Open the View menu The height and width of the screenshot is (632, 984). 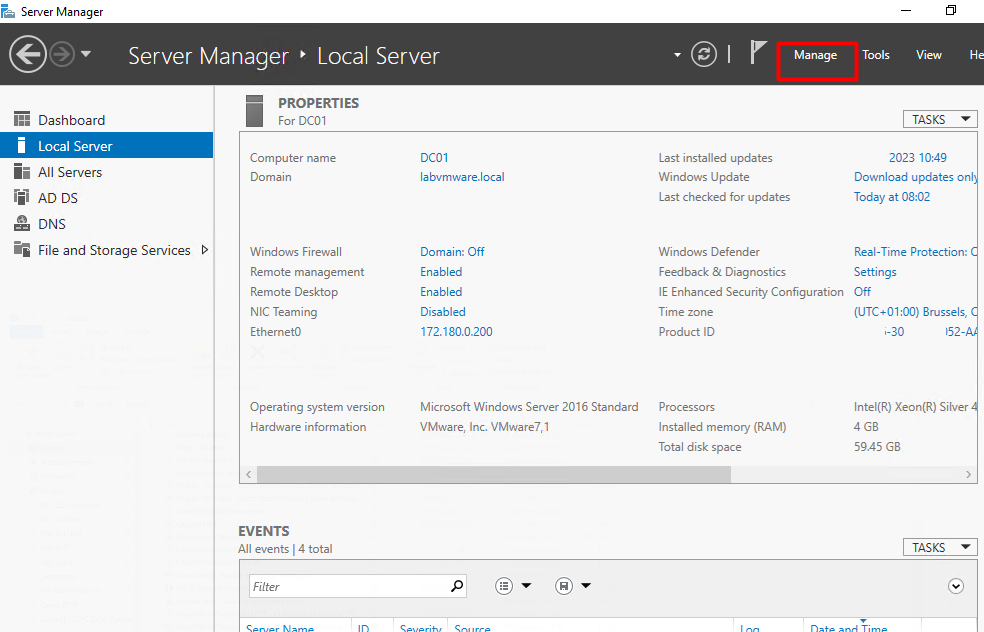928,55
